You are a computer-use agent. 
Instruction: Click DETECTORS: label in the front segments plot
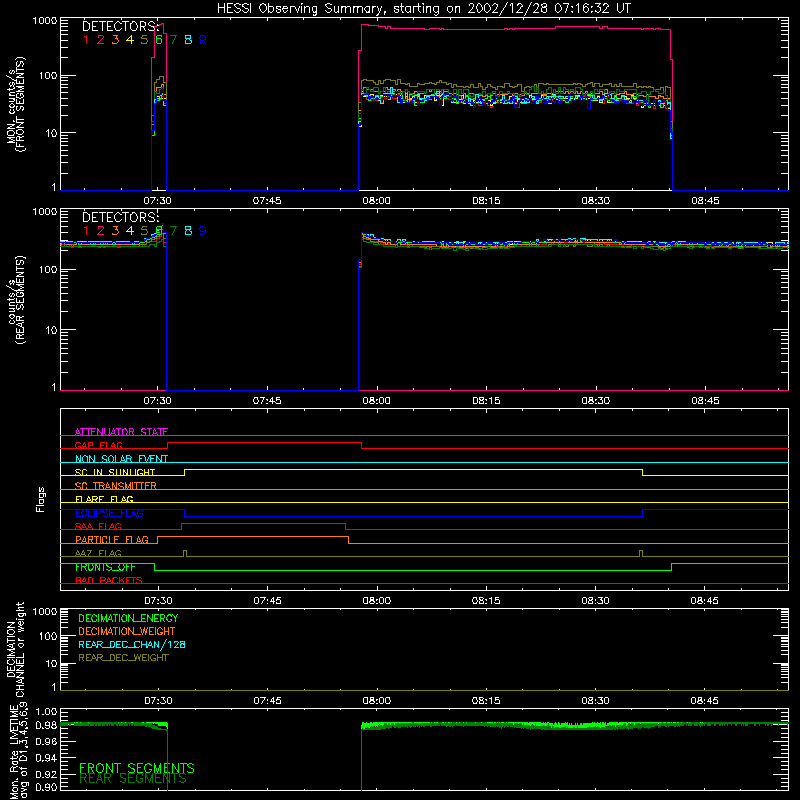coord(120,27)
